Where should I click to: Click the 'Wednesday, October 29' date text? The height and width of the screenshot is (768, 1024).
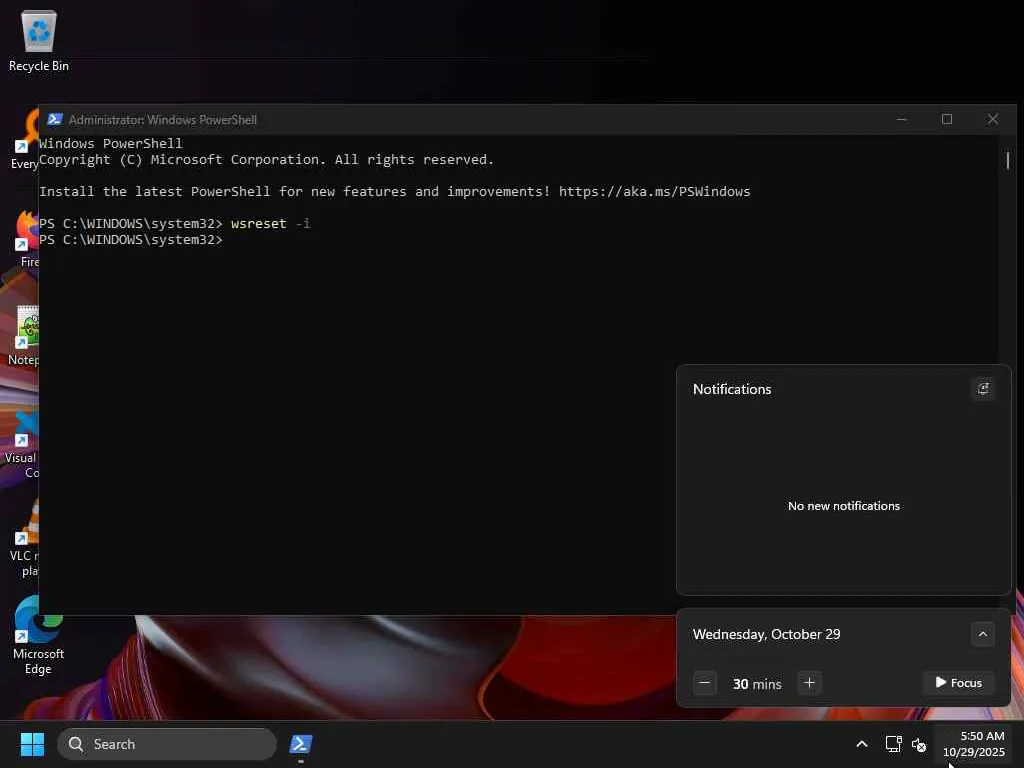[x=767, y=634]
